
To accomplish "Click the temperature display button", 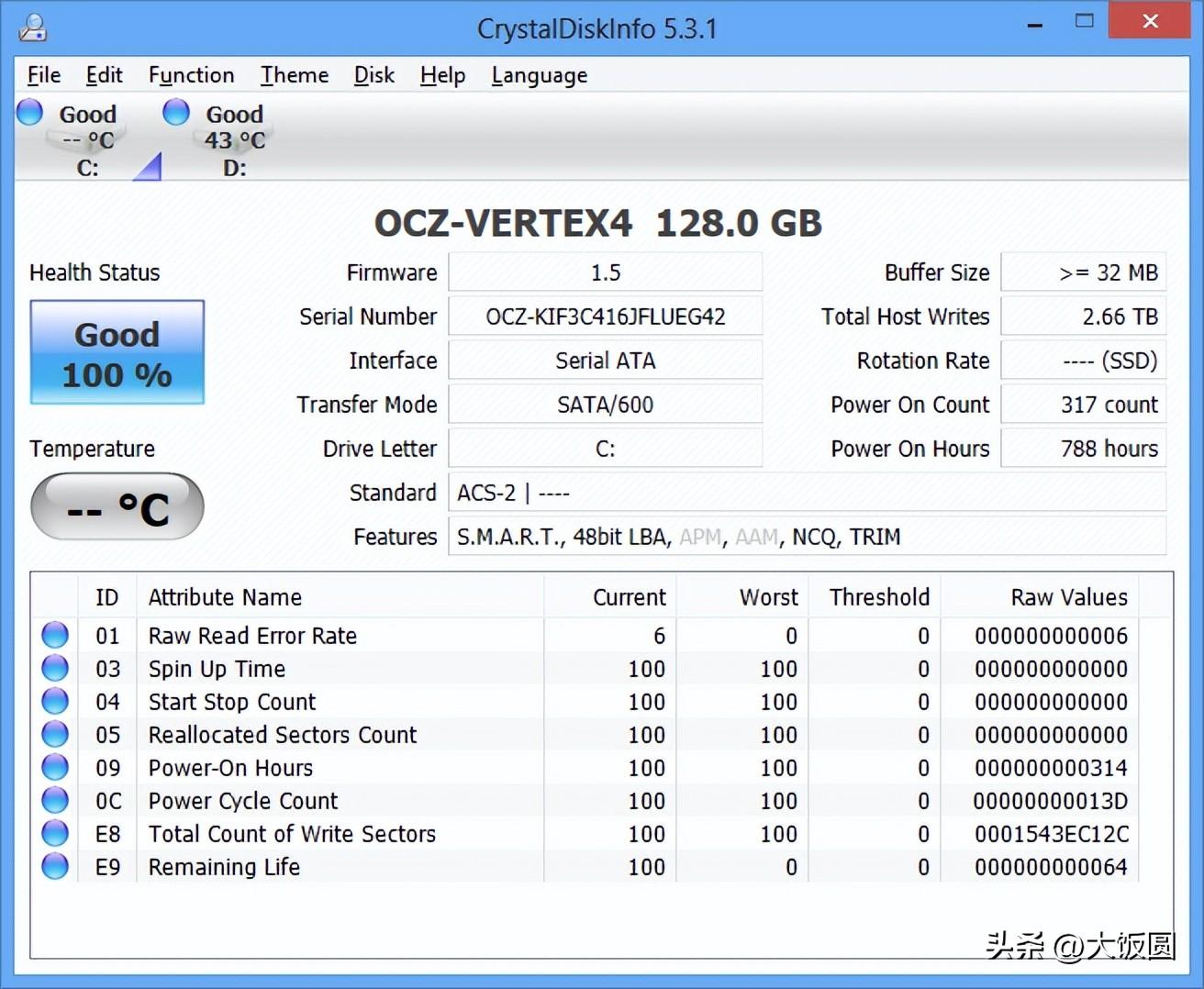I will coord(117,507).
